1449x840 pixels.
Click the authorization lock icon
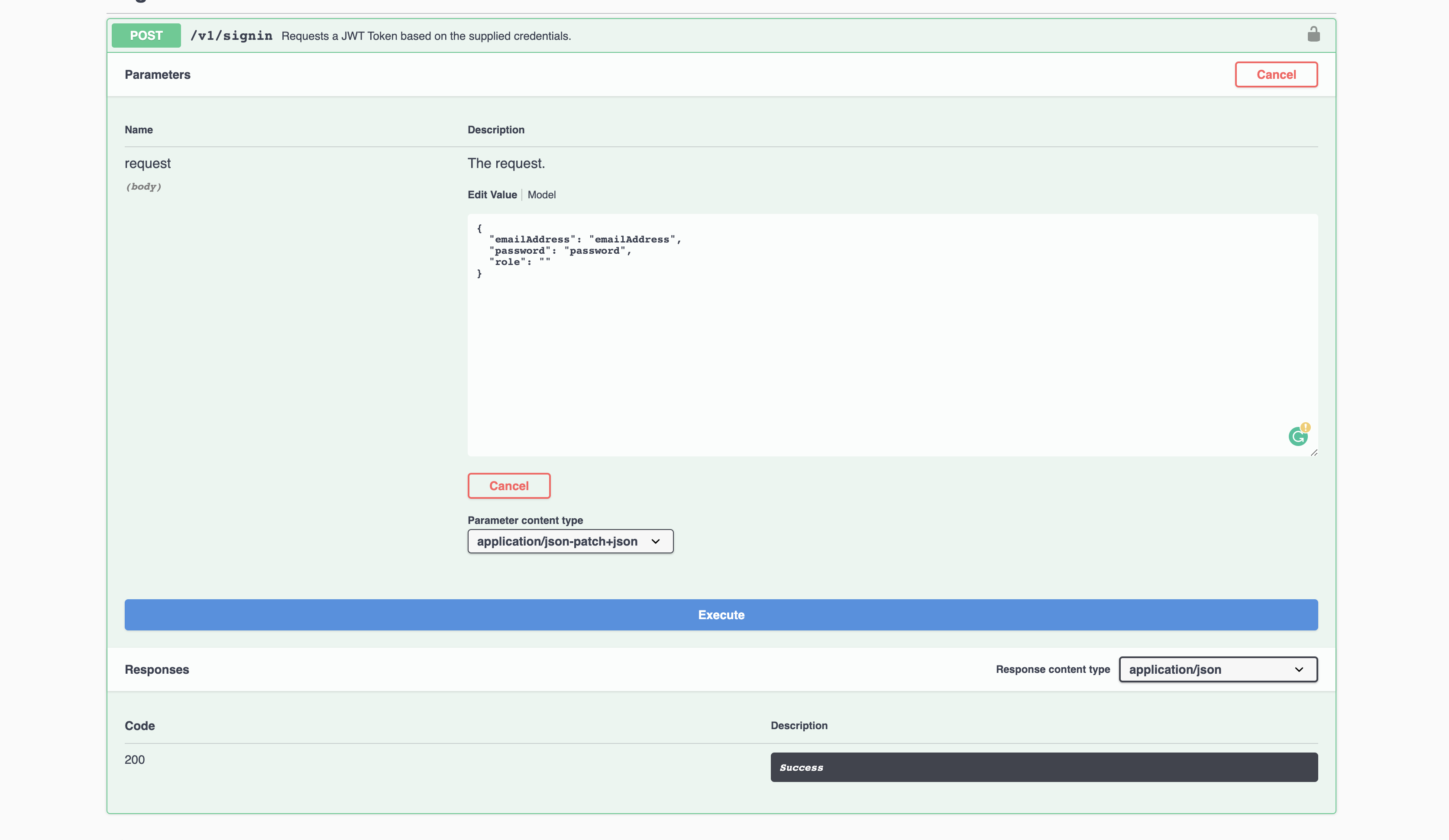[x=1313, y=35]
